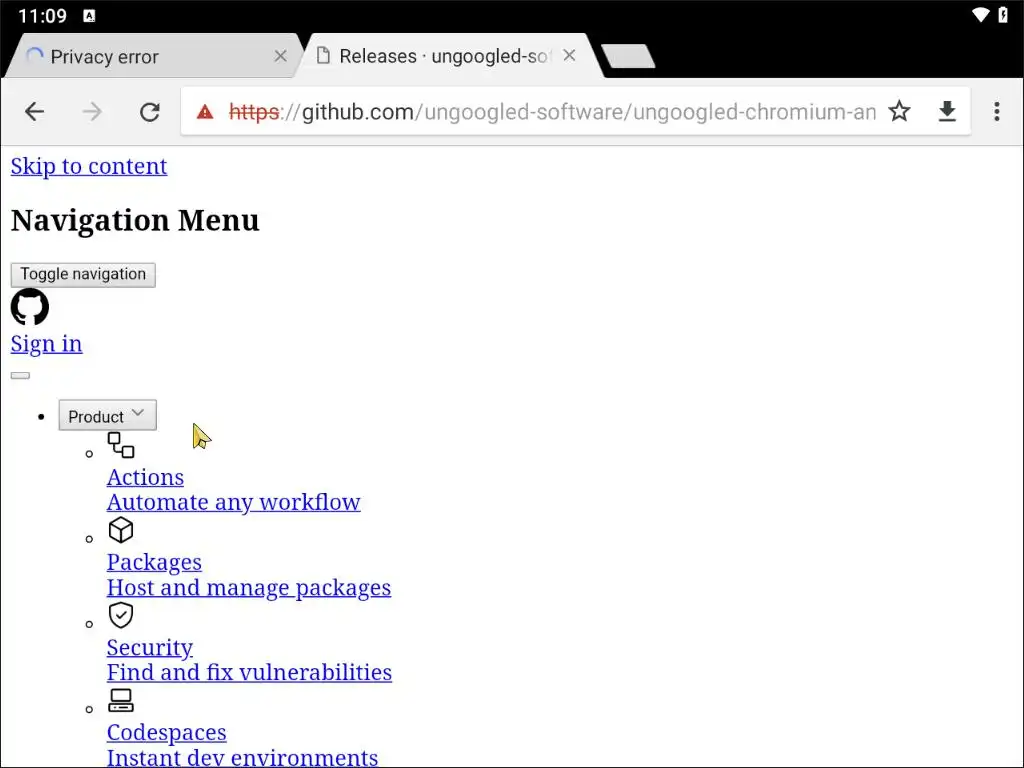Viewport: 1024px width, 768px height.
Task: Click the Sign in link
Action: click(46, 344)
